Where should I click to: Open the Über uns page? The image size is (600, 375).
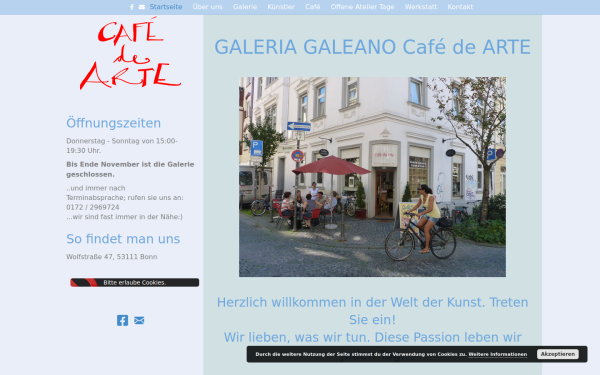[207, 7]
